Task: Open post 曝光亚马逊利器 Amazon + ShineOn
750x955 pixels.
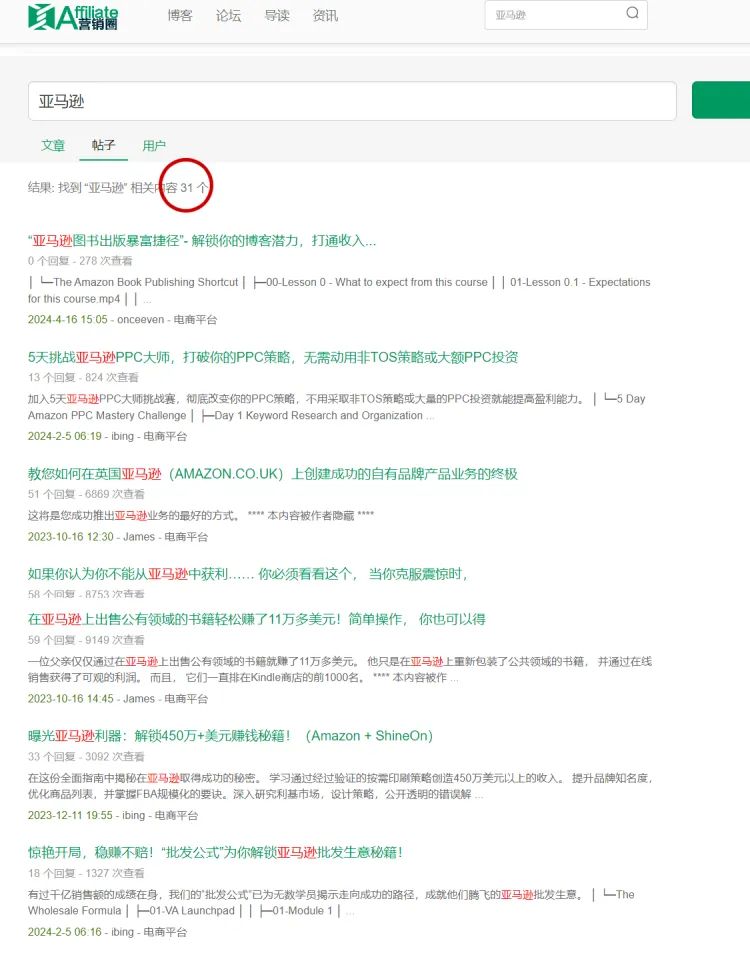Action: click(230, 736)
